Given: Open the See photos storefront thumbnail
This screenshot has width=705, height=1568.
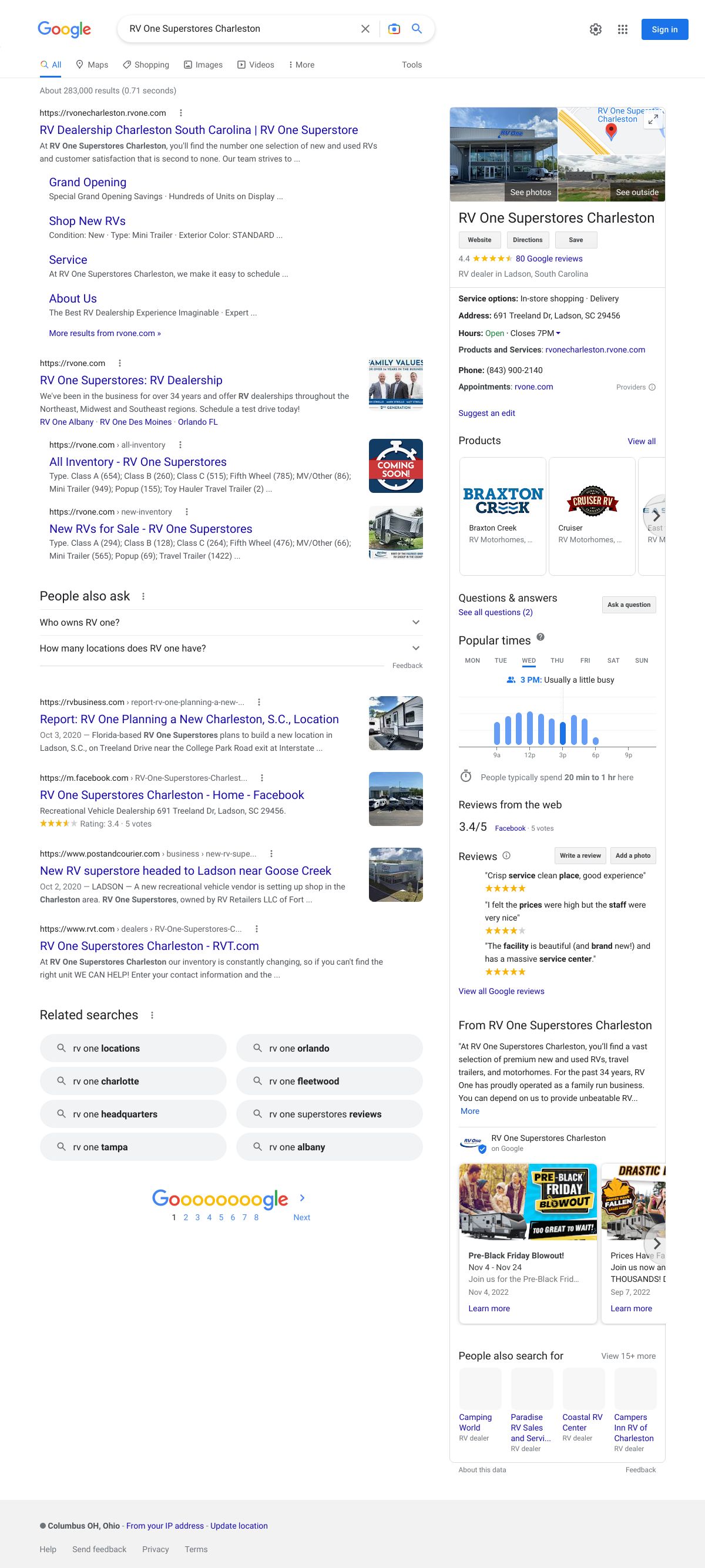Looking at the screenshot, I should (x=503, y=155).
